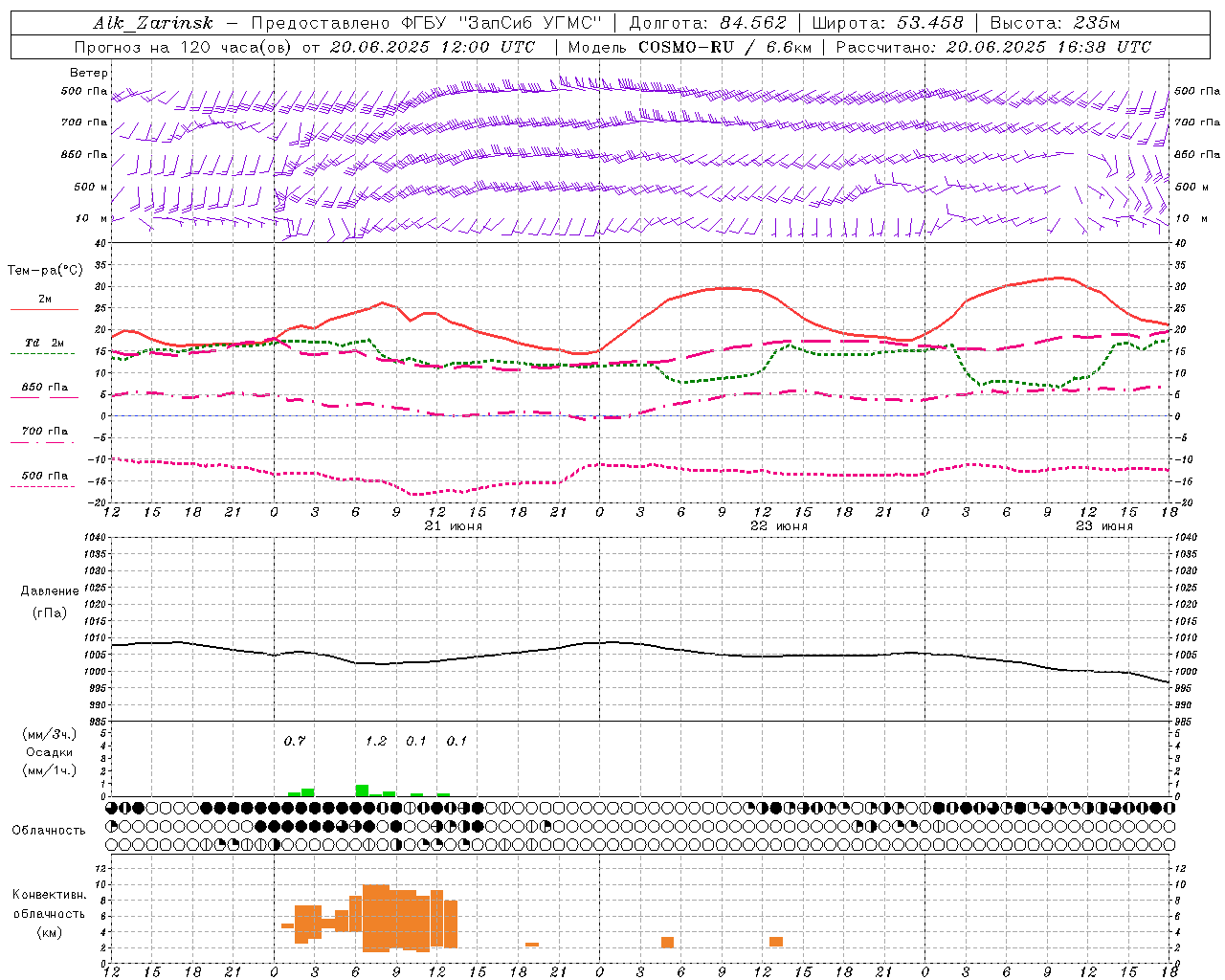This screenshot has height=980, width=1225.
Task: Click the Осадки panel label
Action: click(50, 752)
